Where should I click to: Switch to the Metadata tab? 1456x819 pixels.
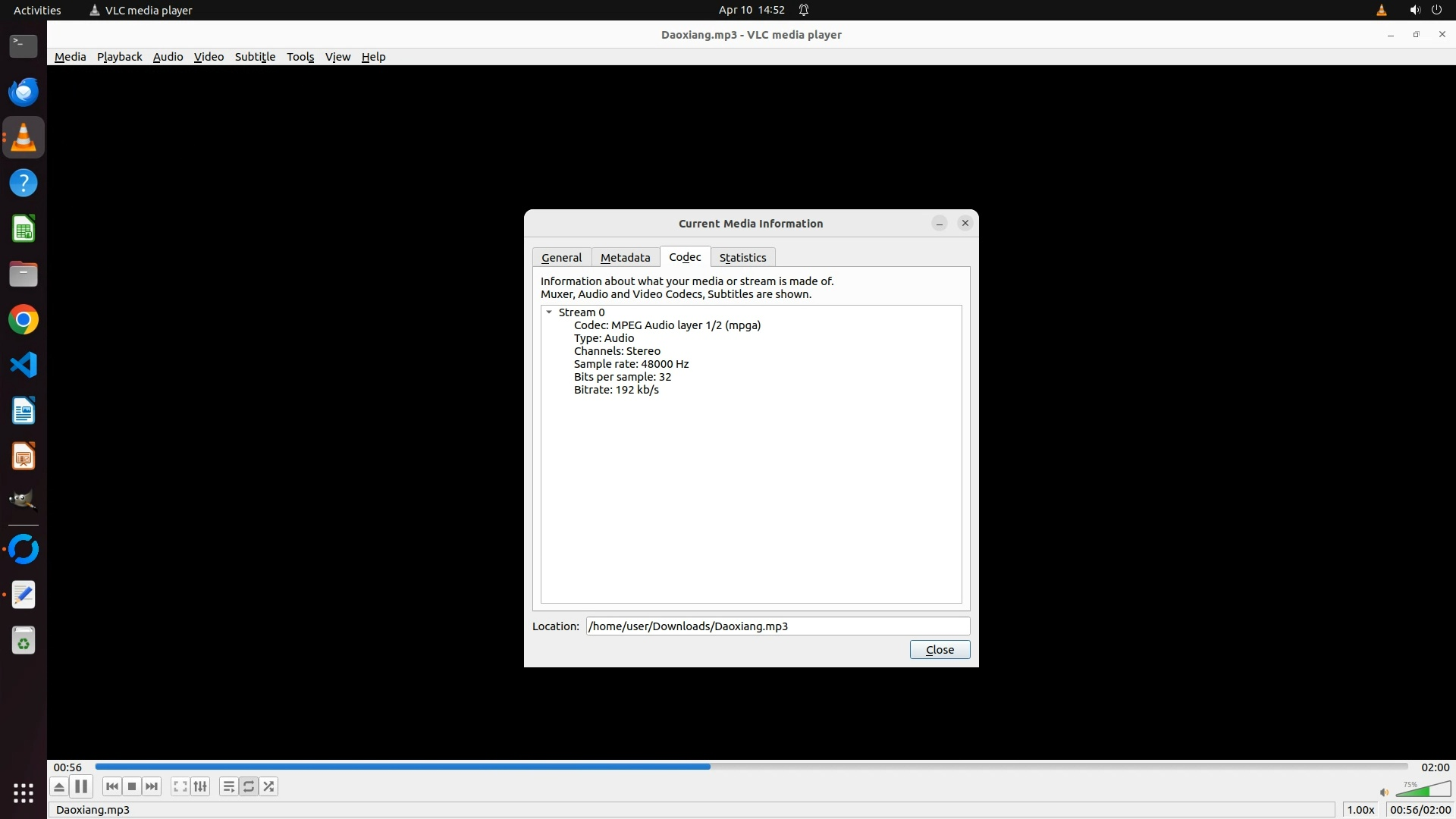pos(625,258)
